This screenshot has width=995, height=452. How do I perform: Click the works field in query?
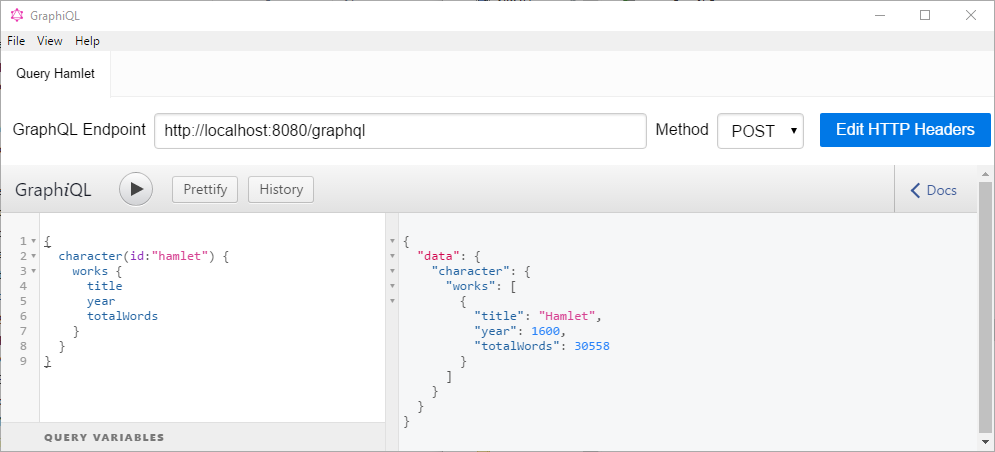click(x=90, y=271)
